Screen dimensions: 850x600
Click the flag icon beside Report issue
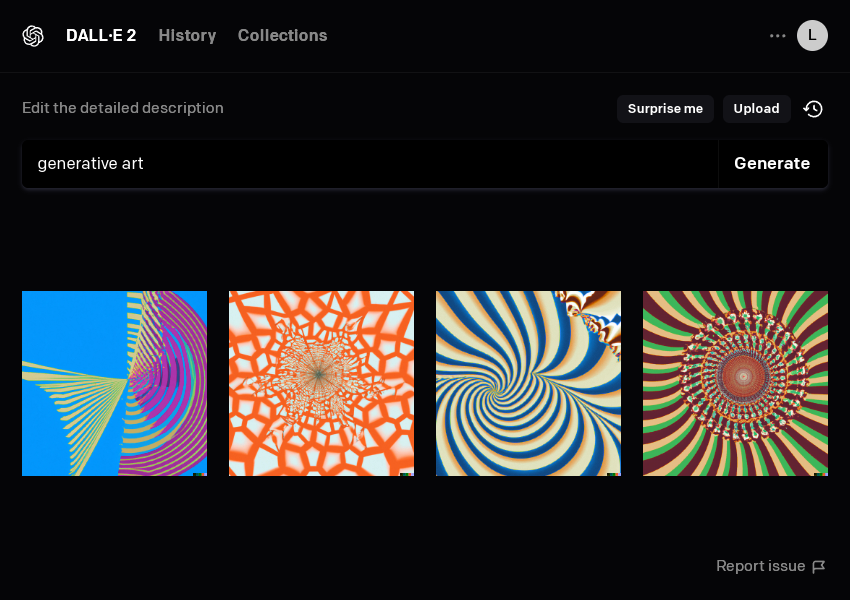[819, 567]
